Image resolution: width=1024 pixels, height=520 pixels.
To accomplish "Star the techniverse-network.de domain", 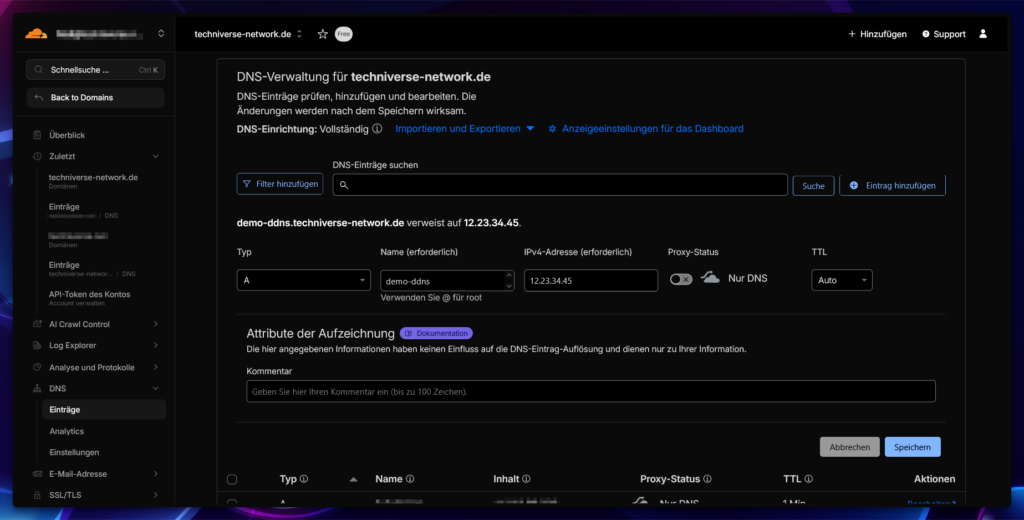I will [x=322, y=34].
